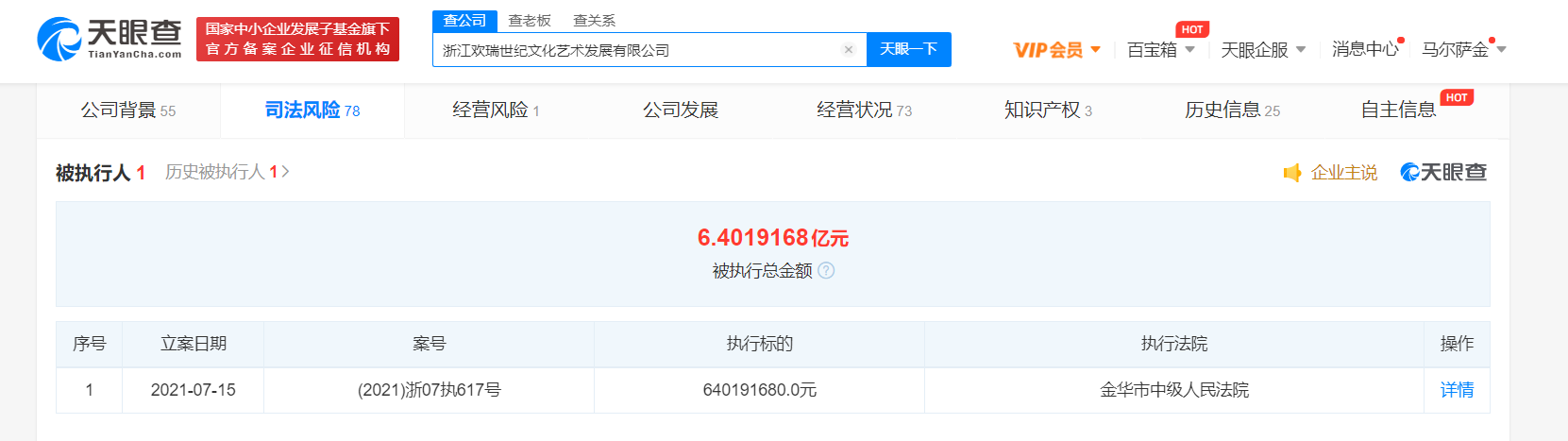The image size is (1568, 441).
Task: Click the HOT badge above 百宝箱
Action: point(1191,29)
